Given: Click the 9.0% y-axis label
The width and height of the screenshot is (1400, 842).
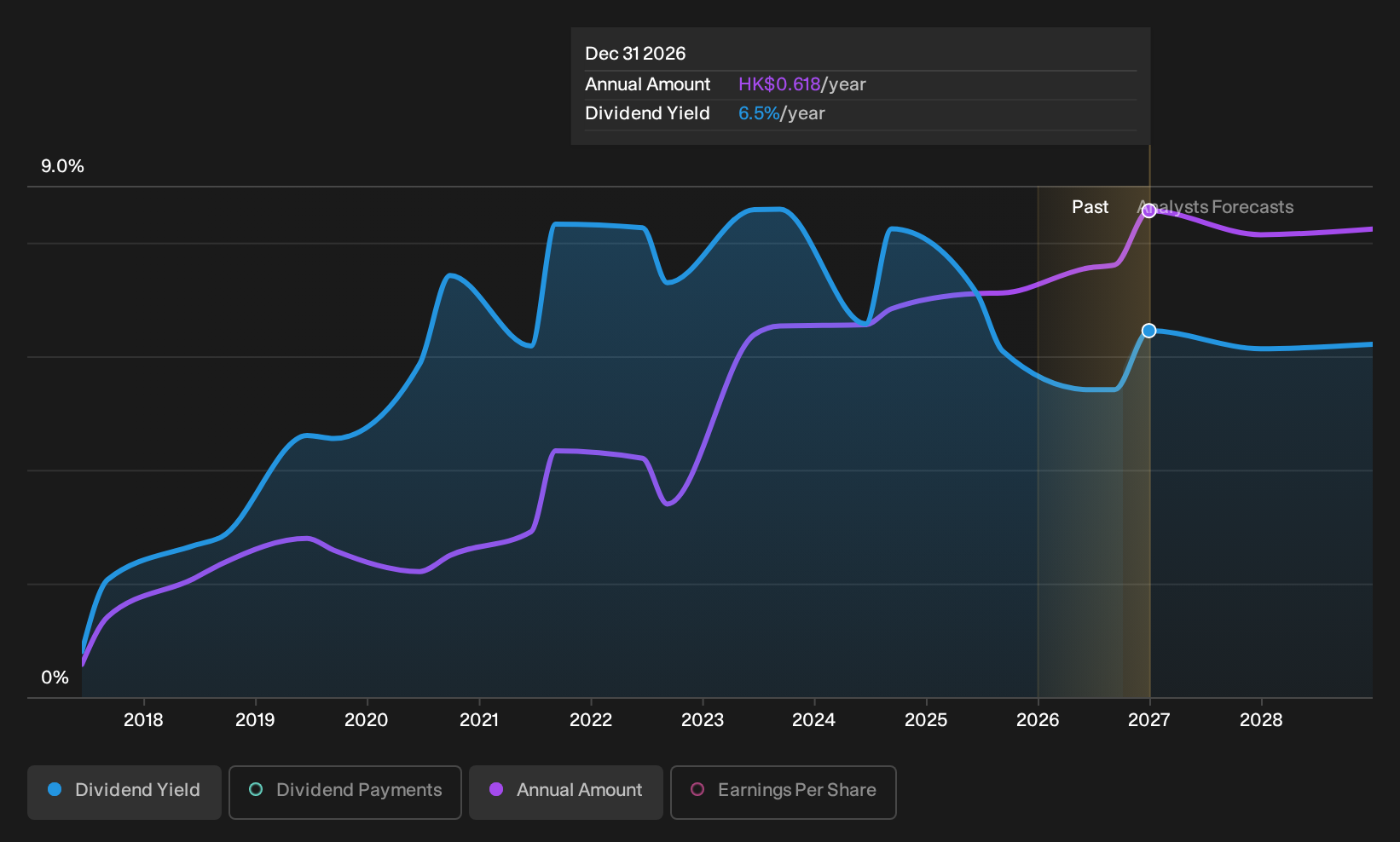Looking at the screenshot, I should (62, 166).
